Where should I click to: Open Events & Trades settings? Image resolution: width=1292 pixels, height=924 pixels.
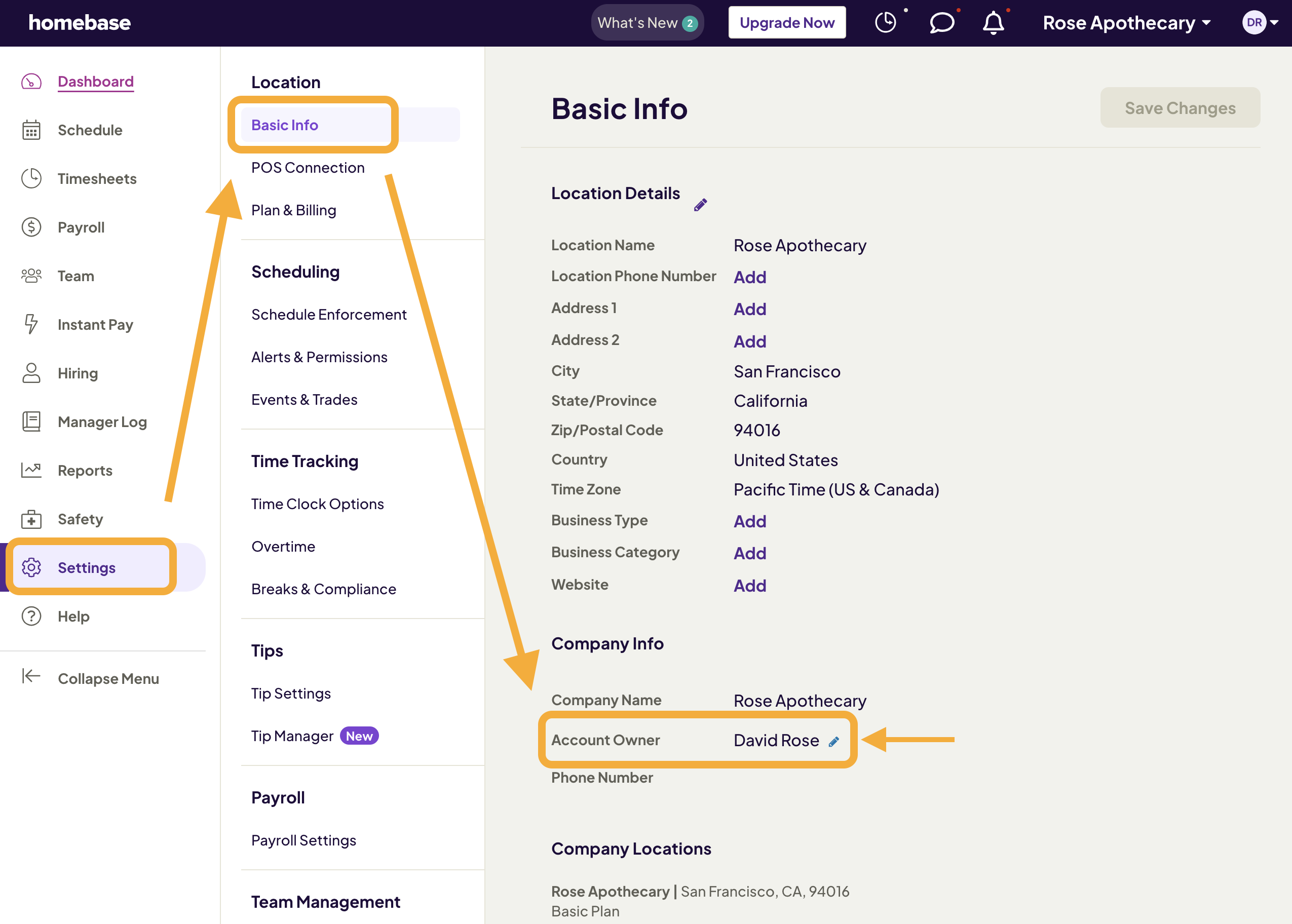(x=305, y=400)
